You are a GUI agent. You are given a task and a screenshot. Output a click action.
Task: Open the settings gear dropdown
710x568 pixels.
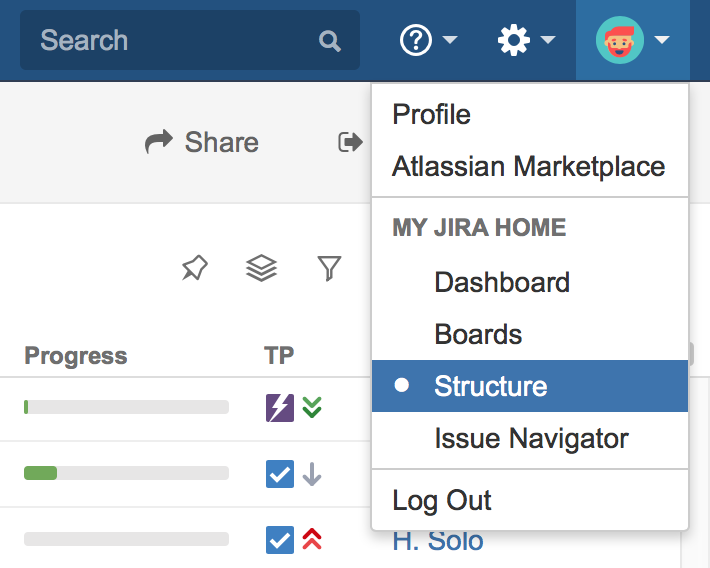(x=526, y=41)
